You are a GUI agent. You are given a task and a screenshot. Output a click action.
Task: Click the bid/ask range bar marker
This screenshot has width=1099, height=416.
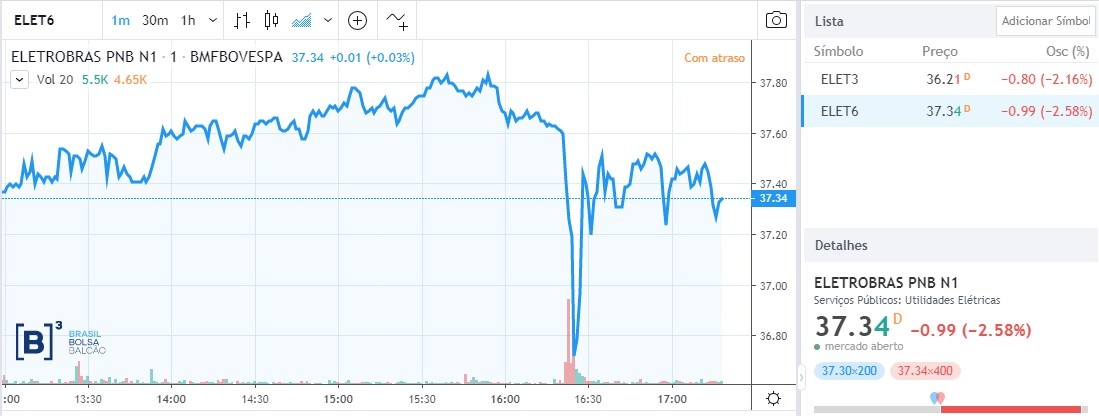coord(937,399)
